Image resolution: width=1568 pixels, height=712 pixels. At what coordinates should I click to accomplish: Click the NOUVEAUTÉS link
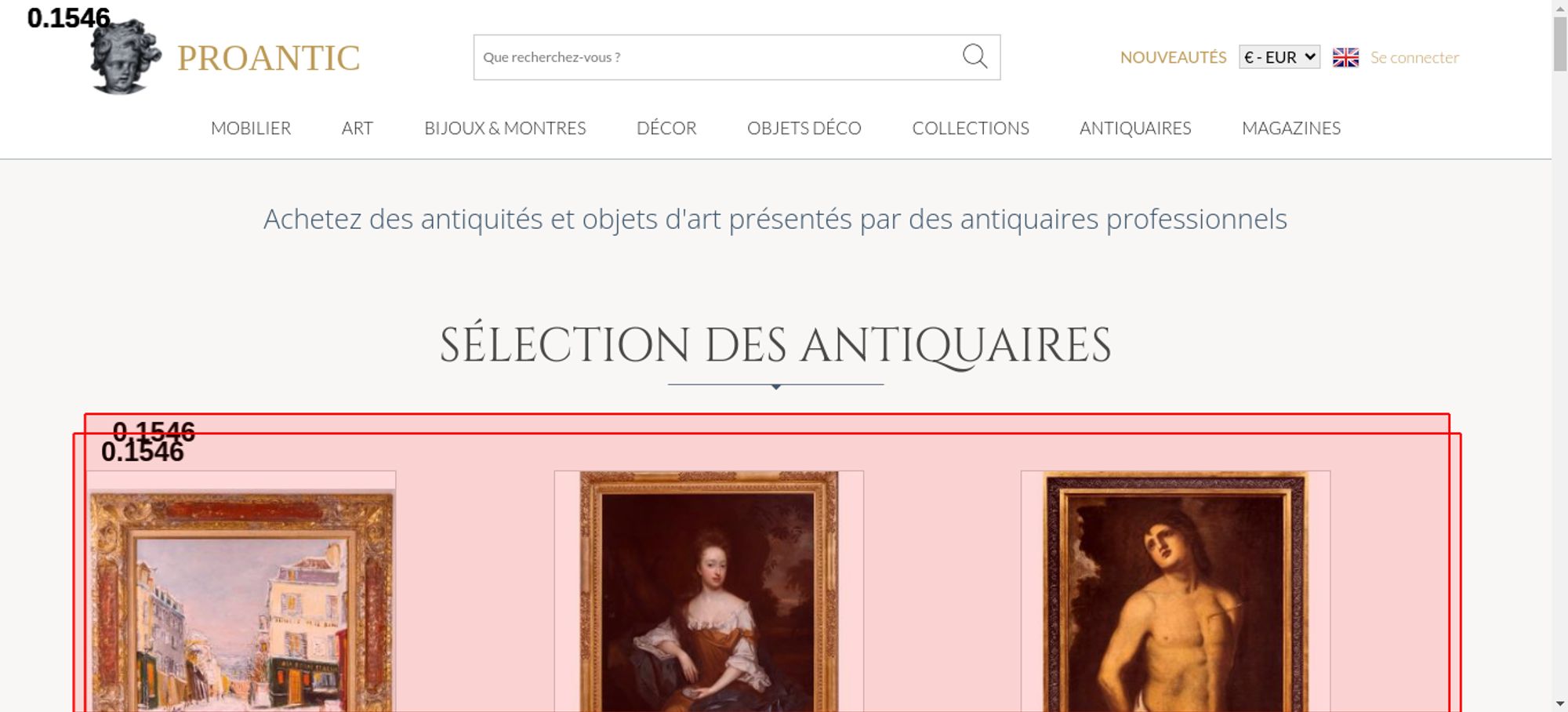[x=1173, y=57]
